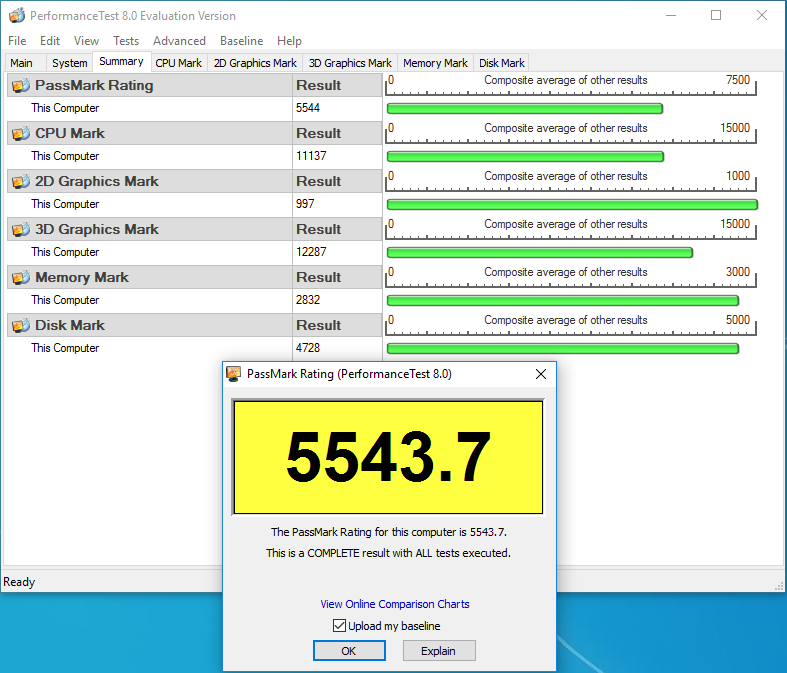The width and height of the screenshot is (787, 673).
Task: Click the PassMark Rating dialog title icon
Action: click(x=233, y=374)
